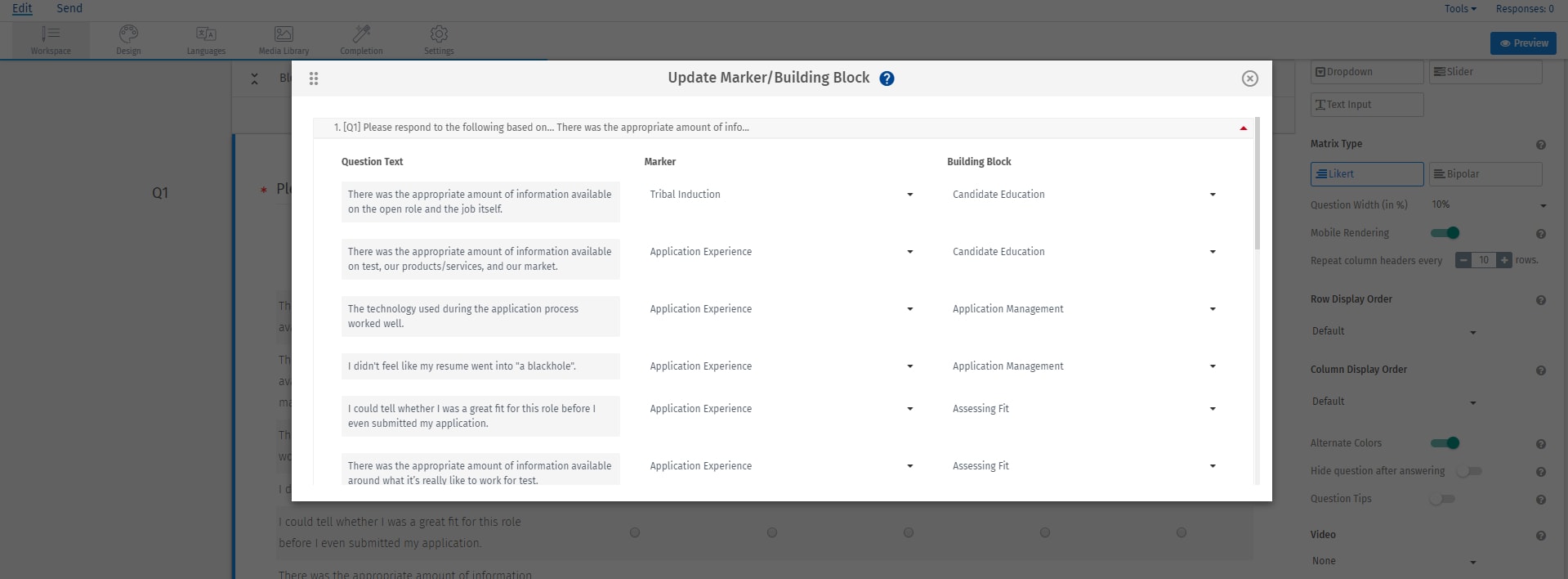This screenshot has height=579, width=1568.
Task: Enable Hide question after answering
Action: [1468, 471]
